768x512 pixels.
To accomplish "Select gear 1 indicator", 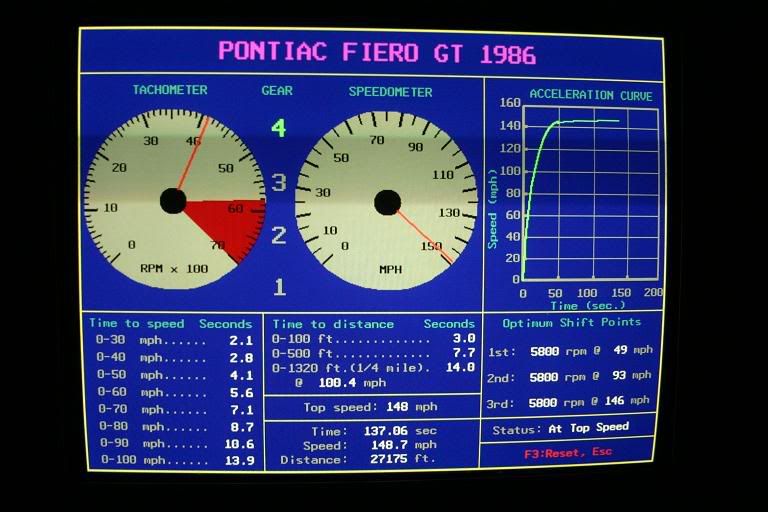I will click(x=279, y=287).
